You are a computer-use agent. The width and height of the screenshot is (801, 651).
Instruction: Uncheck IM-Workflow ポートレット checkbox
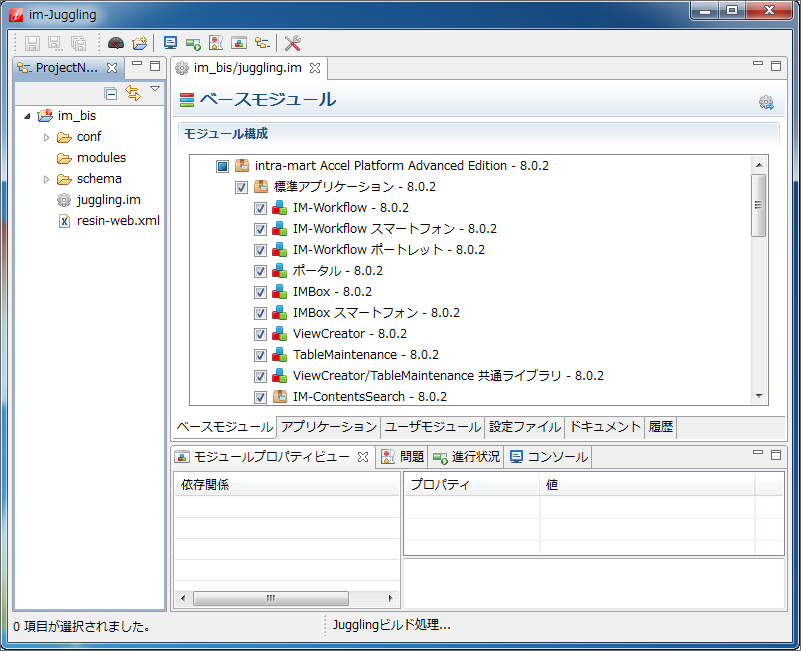pos(260,250)
